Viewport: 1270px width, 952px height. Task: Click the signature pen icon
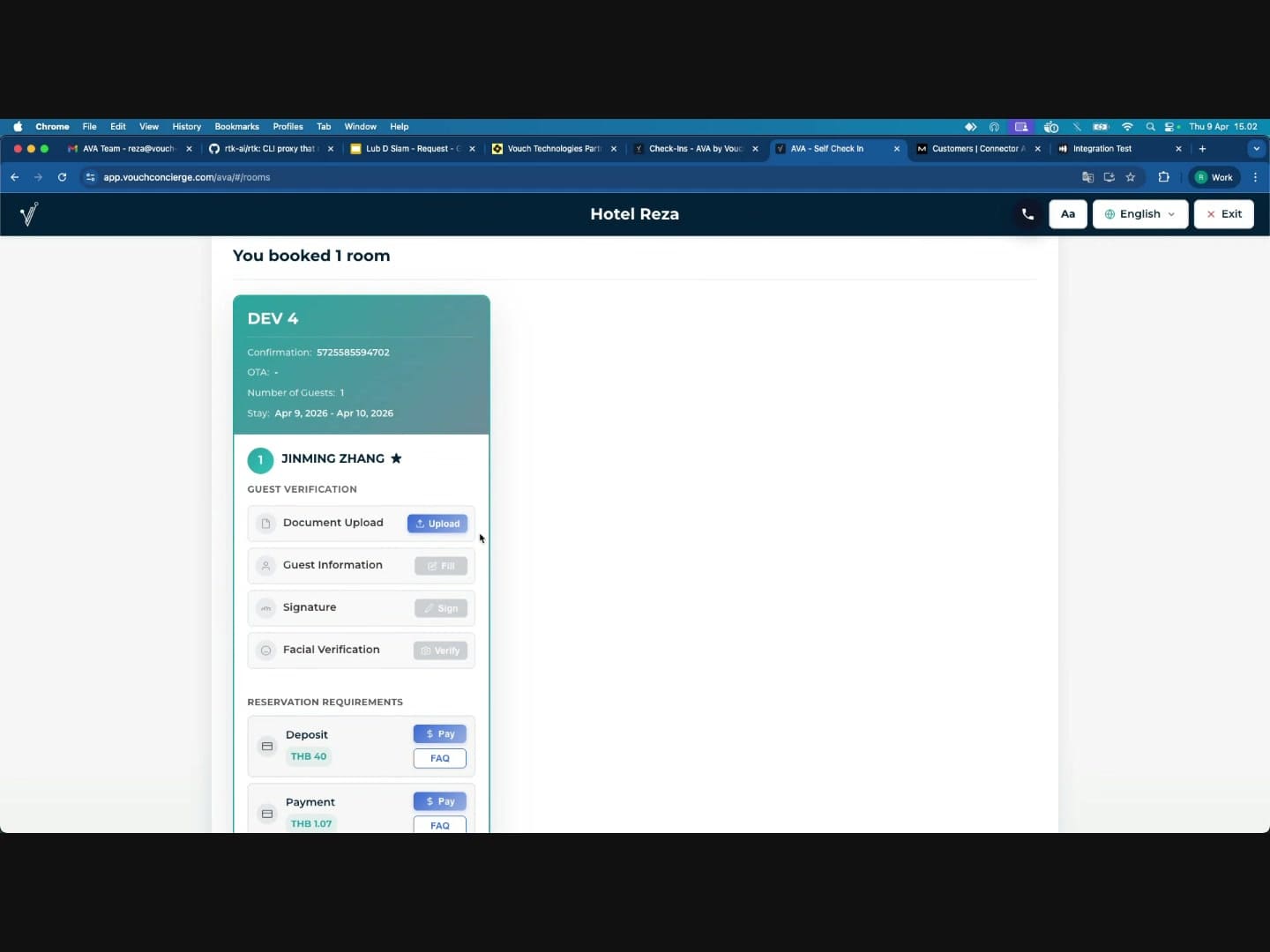265,608
